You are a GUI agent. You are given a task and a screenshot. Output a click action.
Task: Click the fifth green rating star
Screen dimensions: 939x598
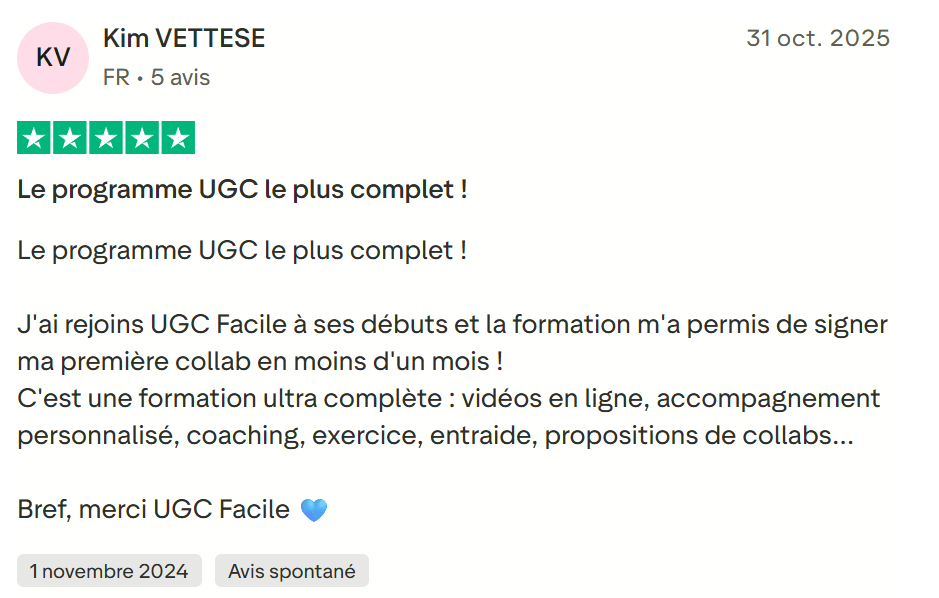(178, 138)
